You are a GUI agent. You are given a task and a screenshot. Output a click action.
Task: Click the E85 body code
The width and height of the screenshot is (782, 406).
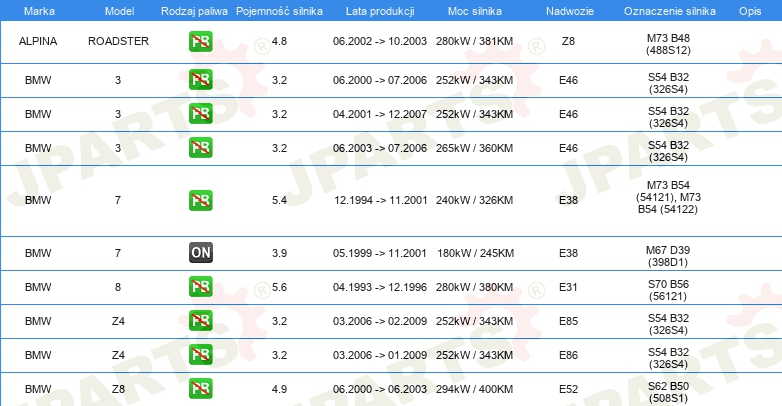[568, 321]
